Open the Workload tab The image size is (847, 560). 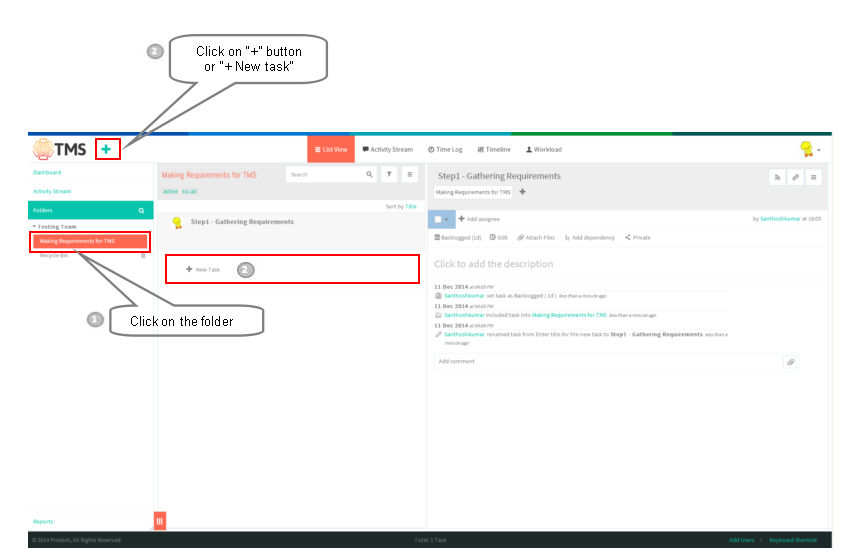coord(544,150)
